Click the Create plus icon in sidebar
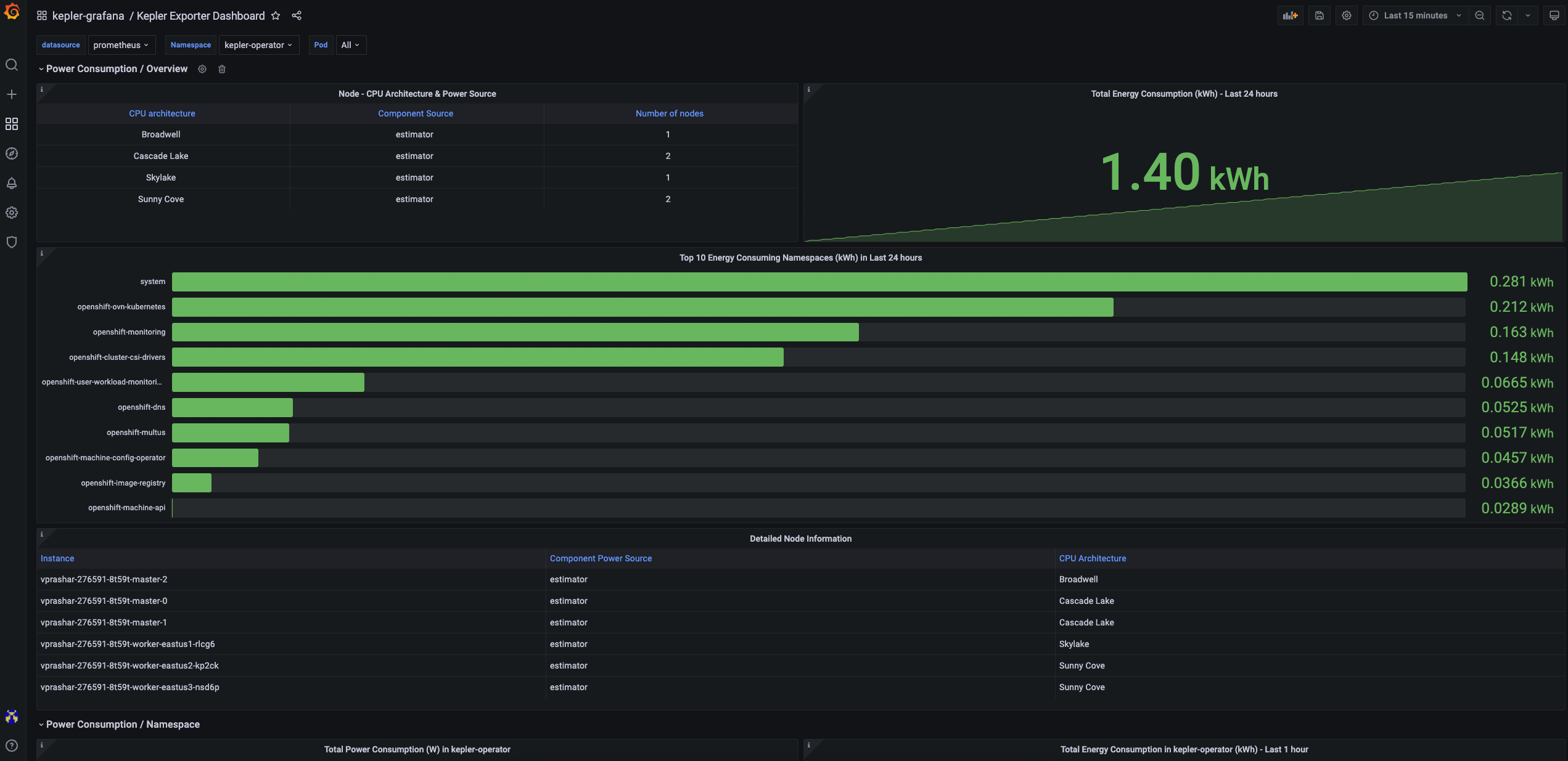Image resolution: width=1568 pixels, height=761 pixels. coord(12,94)
